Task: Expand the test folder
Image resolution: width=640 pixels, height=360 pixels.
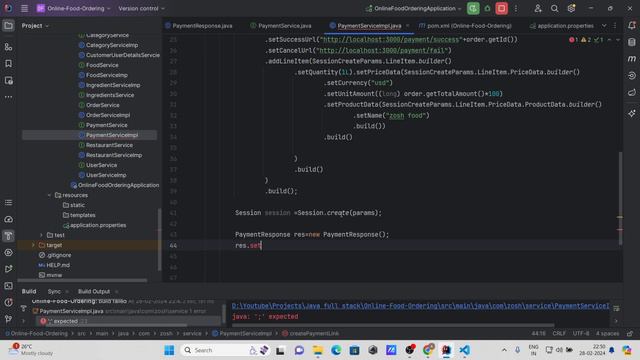Action: [x=41, y=235]
